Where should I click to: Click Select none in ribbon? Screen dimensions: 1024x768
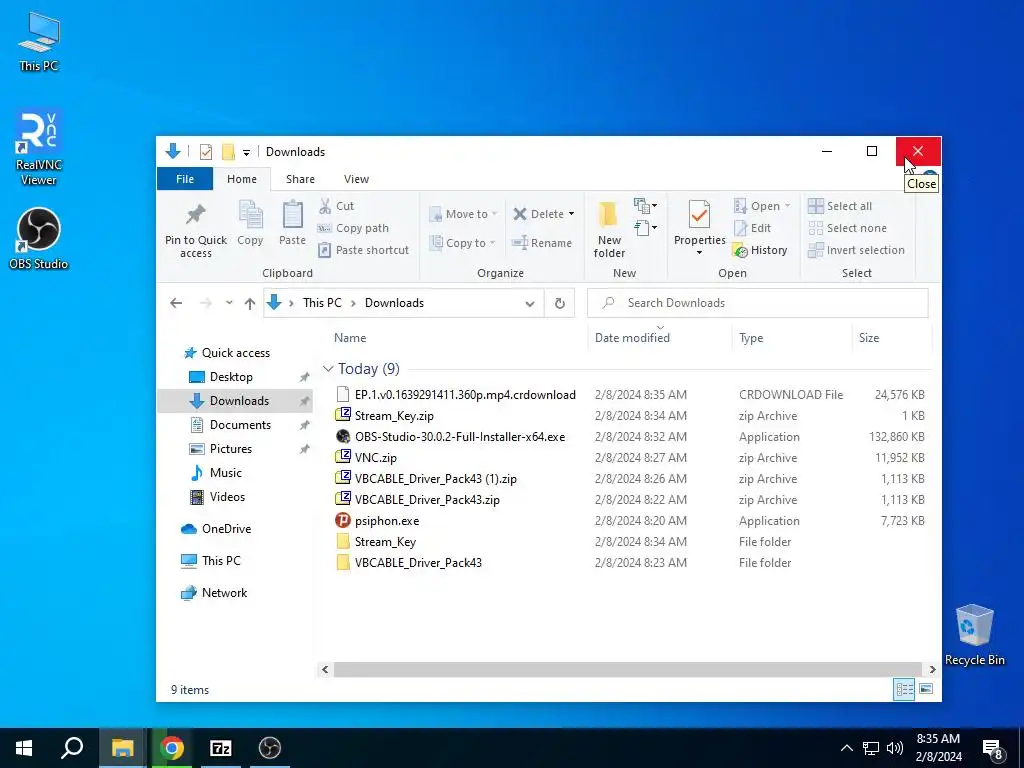tap(847, 228)
